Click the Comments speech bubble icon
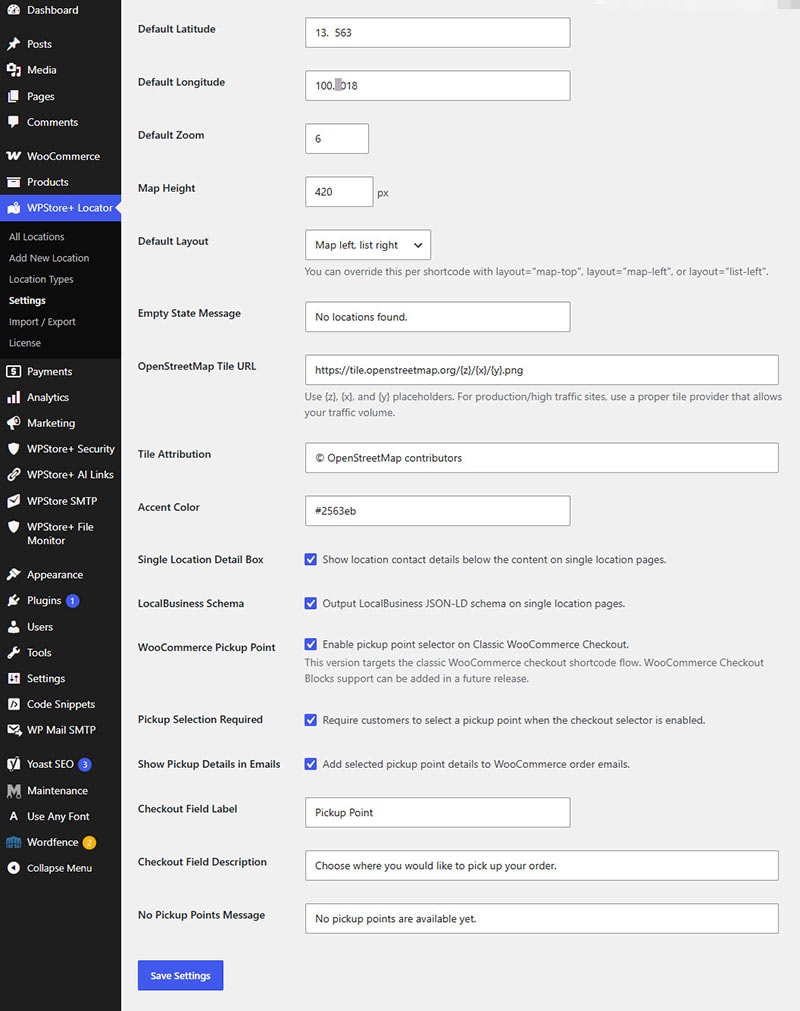Image resolution: width=800 pixels, height=1011 pixels. click(x=14, y=122)
